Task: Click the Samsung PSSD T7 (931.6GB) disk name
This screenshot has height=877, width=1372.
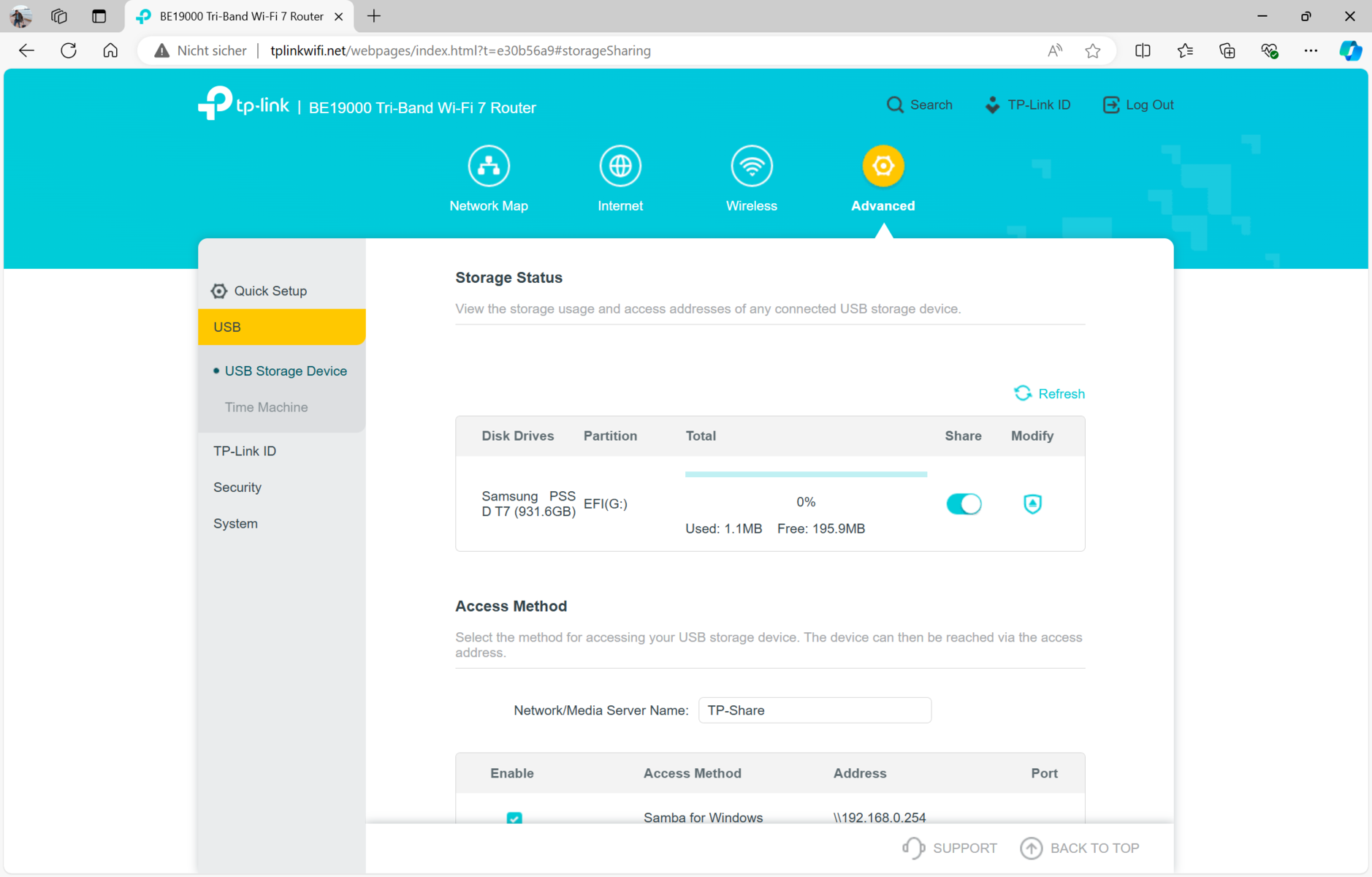Action: coord(529,504)
